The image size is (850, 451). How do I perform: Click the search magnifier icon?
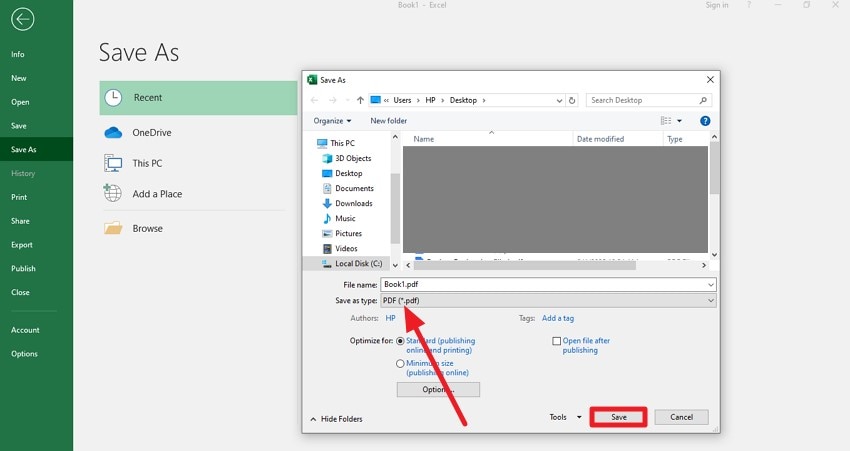tap(703, 100)
